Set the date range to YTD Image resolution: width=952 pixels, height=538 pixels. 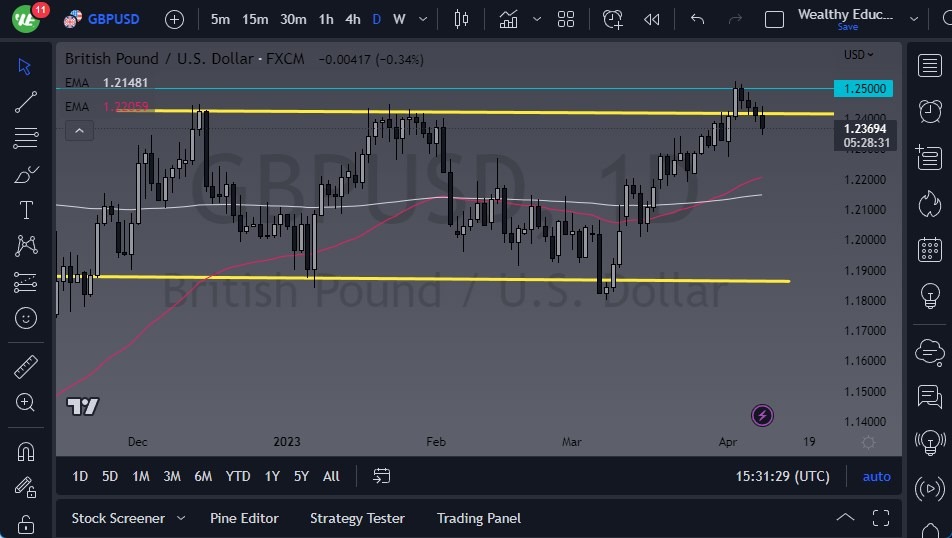(x=238, y=476)
